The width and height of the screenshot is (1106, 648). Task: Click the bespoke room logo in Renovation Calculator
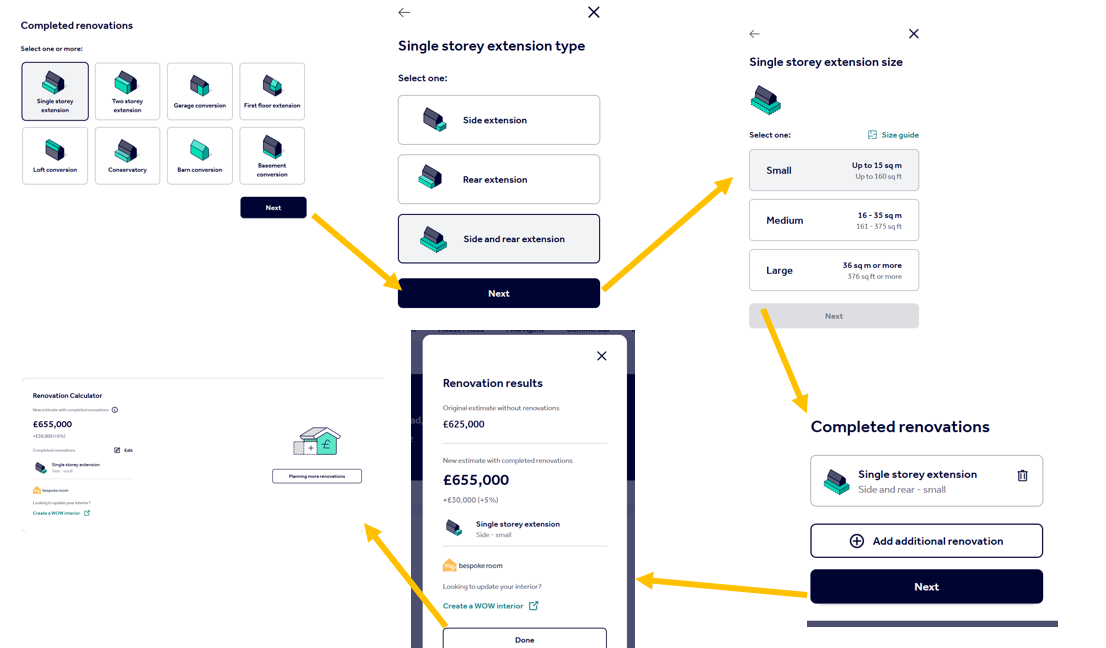(50, 490)
